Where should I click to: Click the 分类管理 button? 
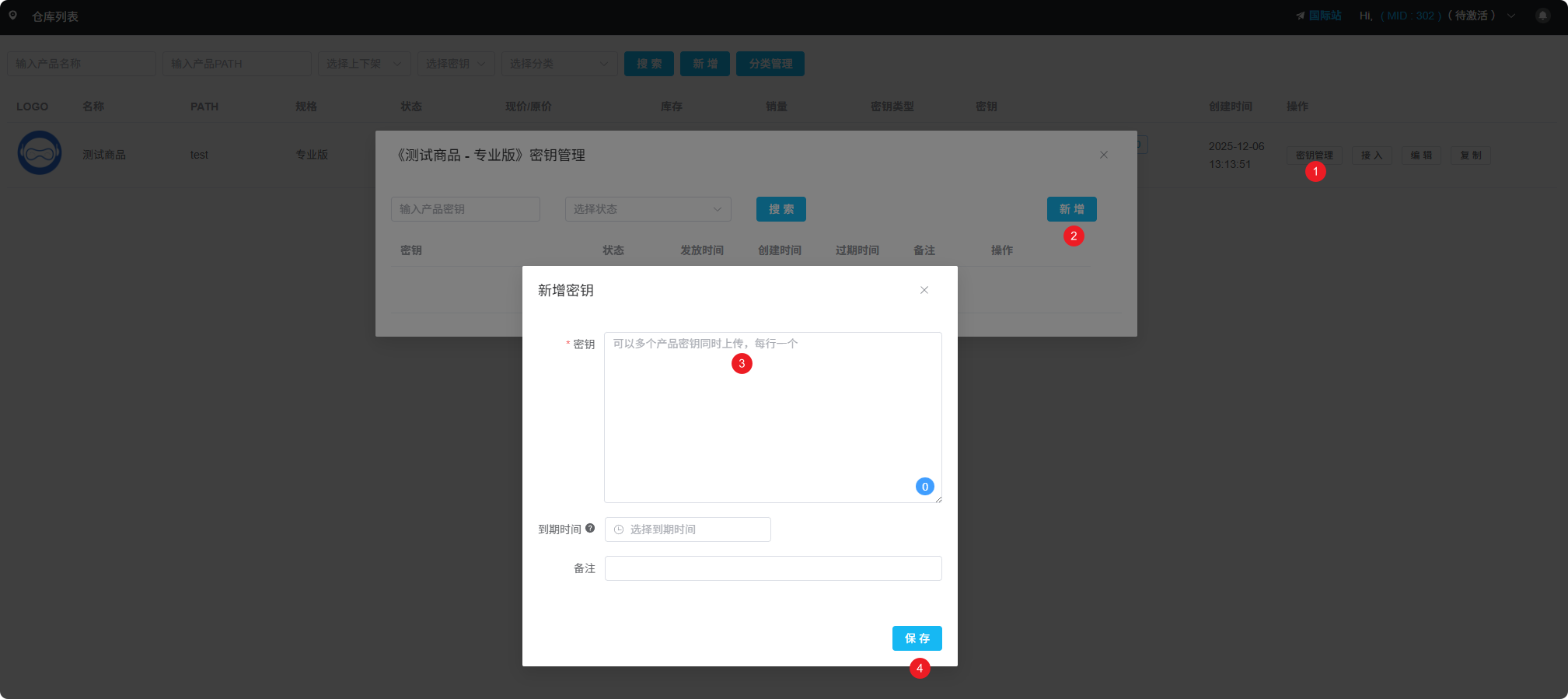coord(770,64)
